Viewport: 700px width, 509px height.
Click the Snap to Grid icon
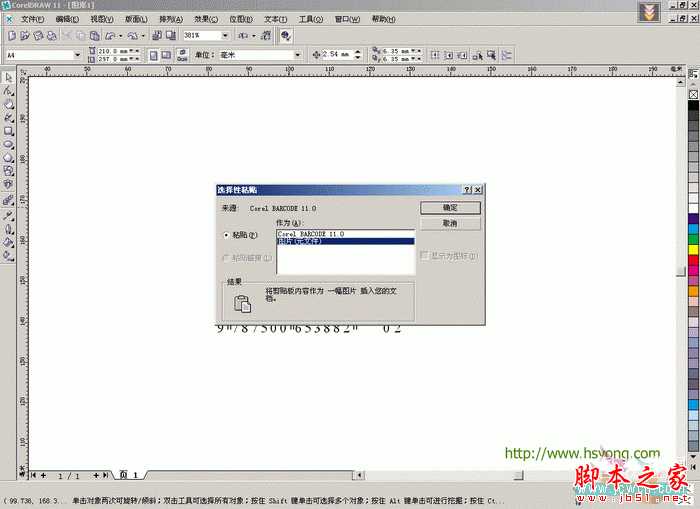coord(435,55)
